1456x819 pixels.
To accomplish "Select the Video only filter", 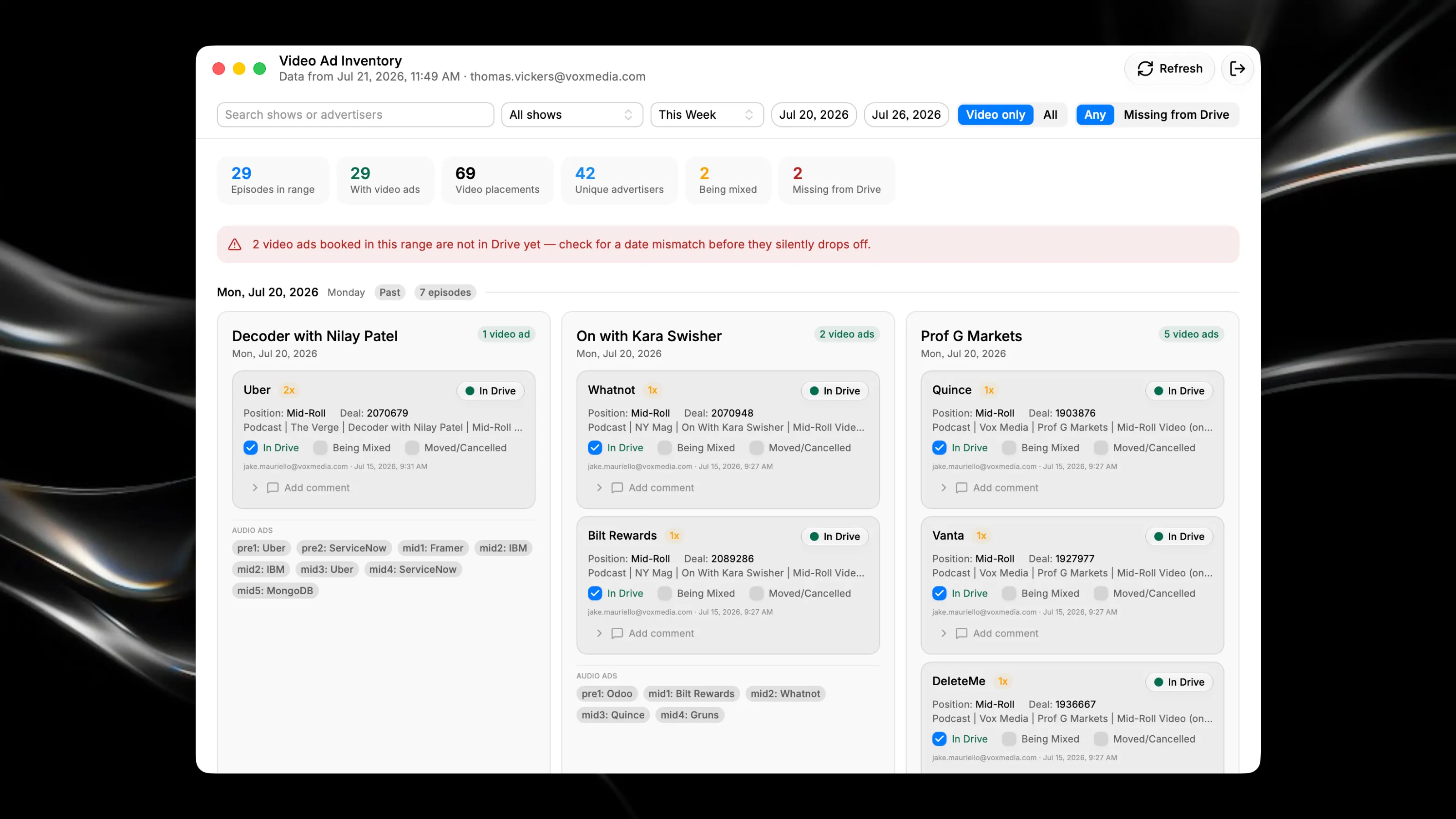I will coord(996,115).
